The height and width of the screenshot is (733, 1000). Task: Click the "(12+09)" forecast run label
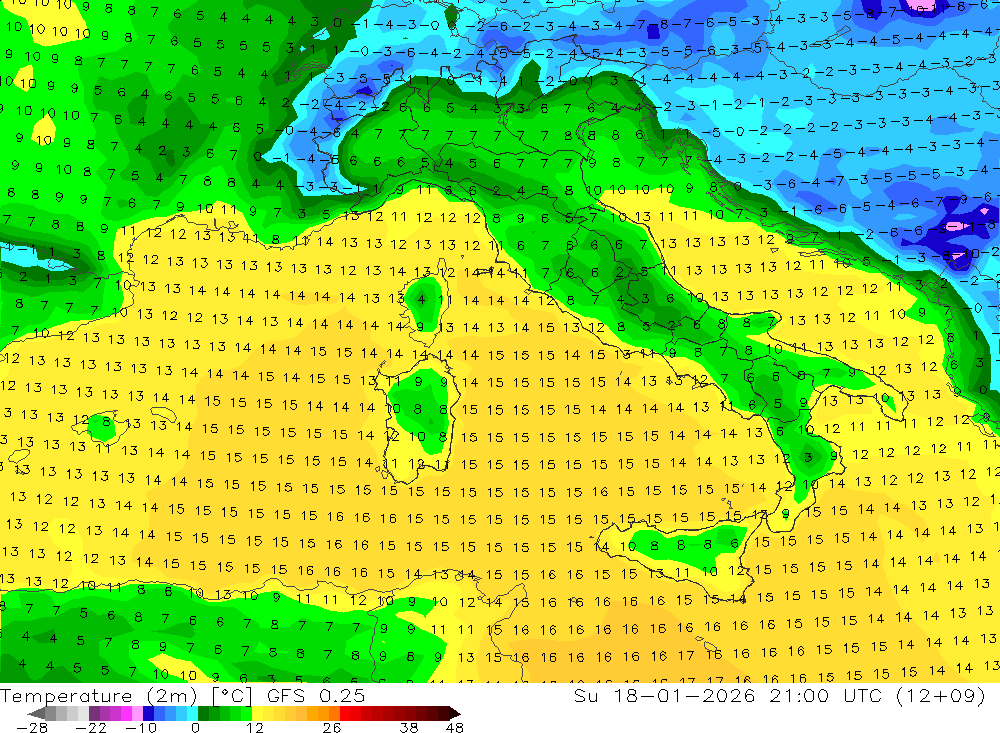pyautogui.click(x=941, y=695)
